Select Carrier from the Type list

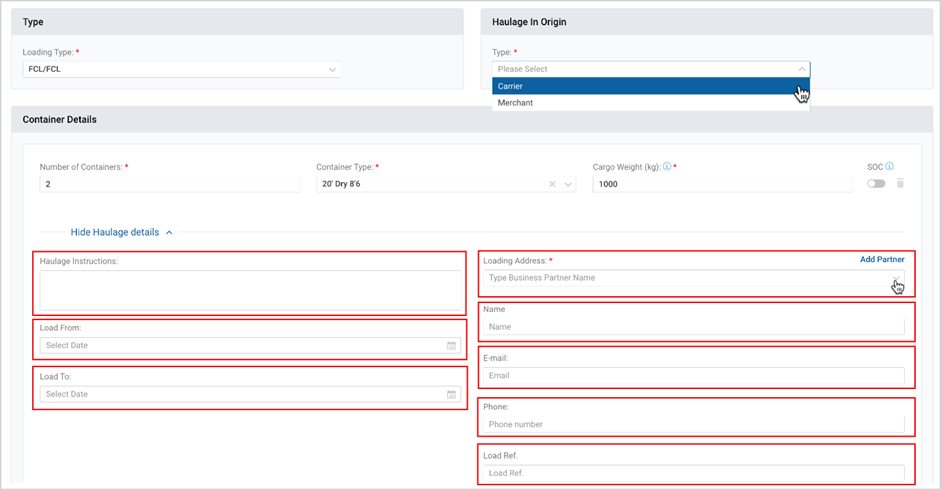[x=651, y=86]
